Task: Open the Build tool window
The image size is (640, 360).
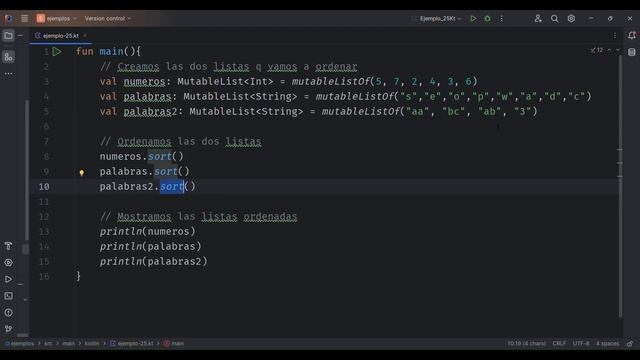Action: (8, 246)
